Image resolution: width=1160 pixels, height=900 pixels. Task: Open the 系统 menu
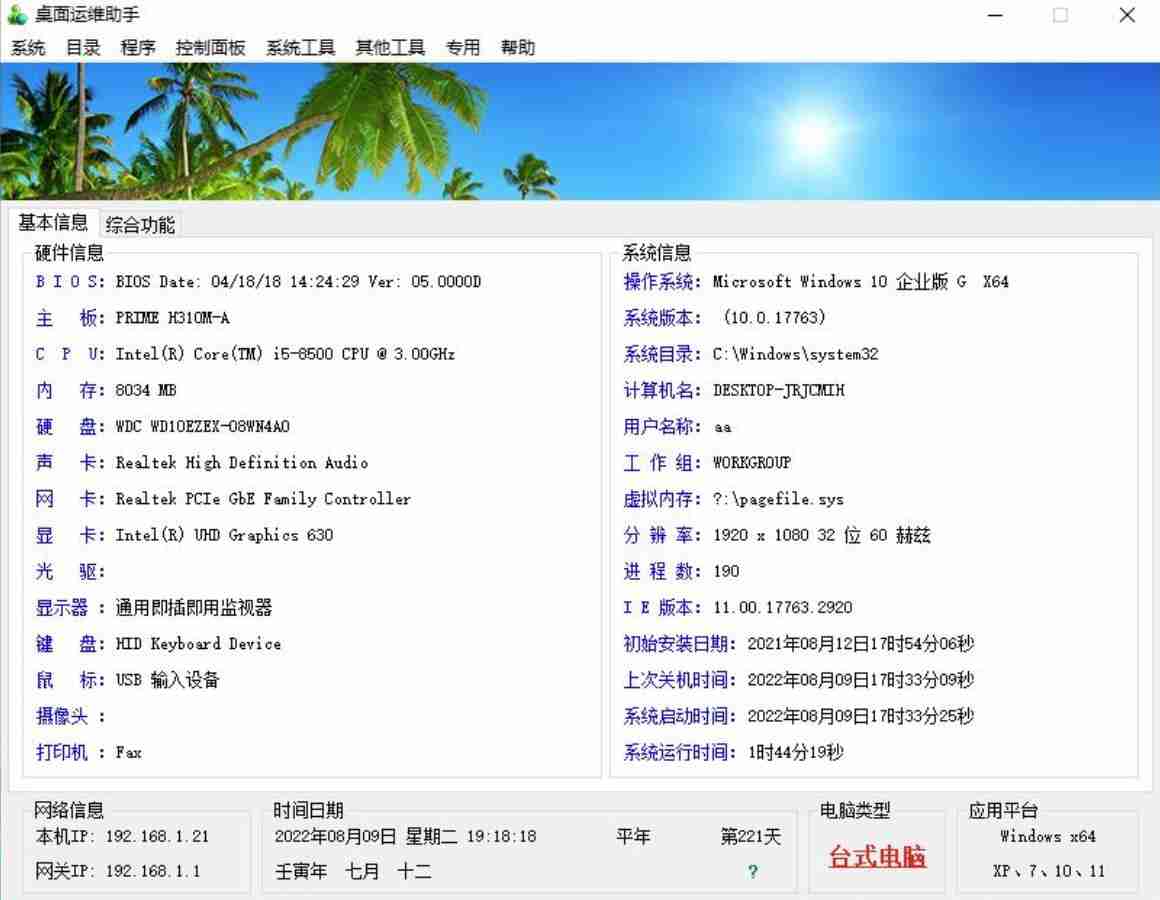(28, 48)
